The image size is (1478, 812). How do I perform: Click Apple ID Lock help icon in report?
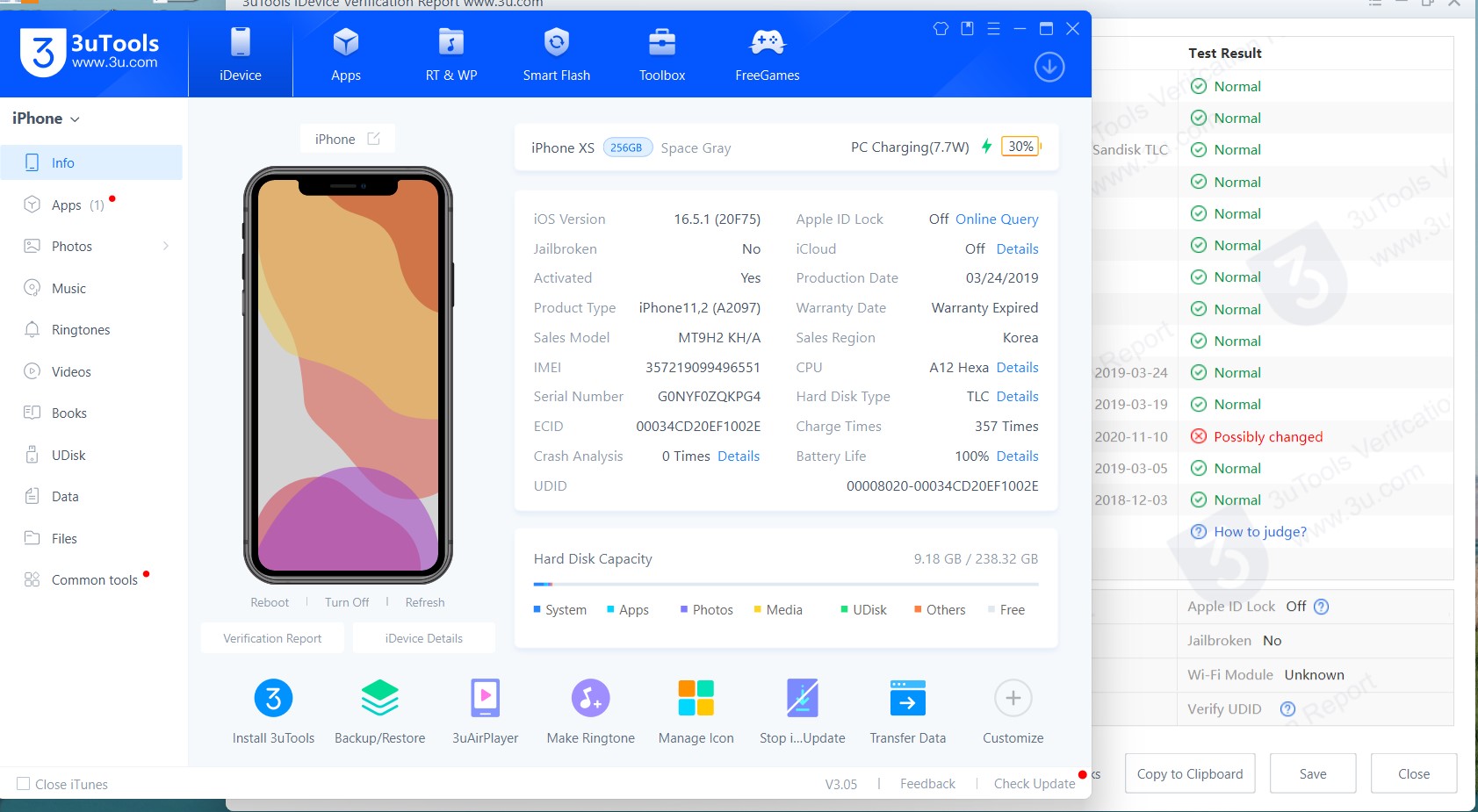point(1321,607)
